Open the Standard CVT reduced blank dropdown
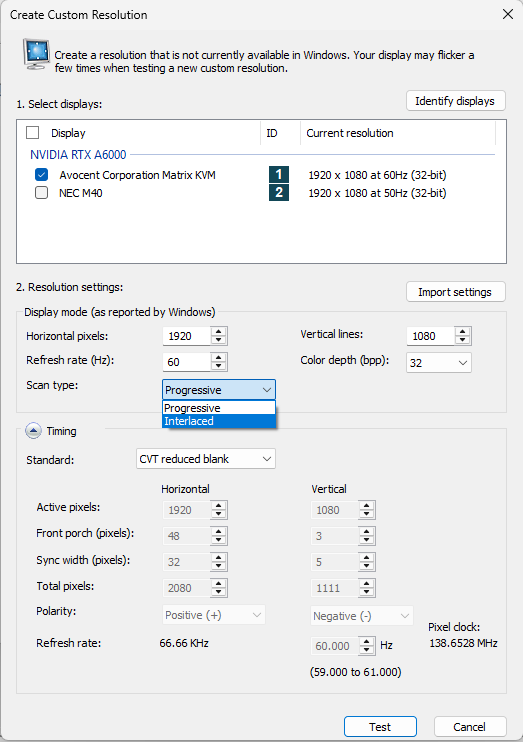523x742 pixels. (x=206, y=459)
